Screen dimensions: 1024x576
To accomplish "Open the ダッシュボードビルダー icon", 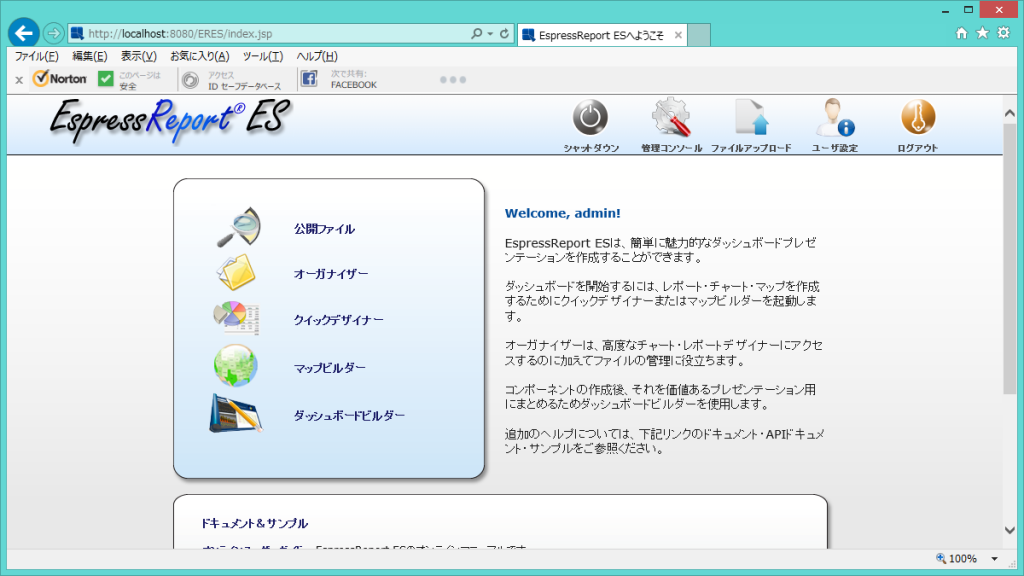I will pyautogui.click(x=236, y=414).
